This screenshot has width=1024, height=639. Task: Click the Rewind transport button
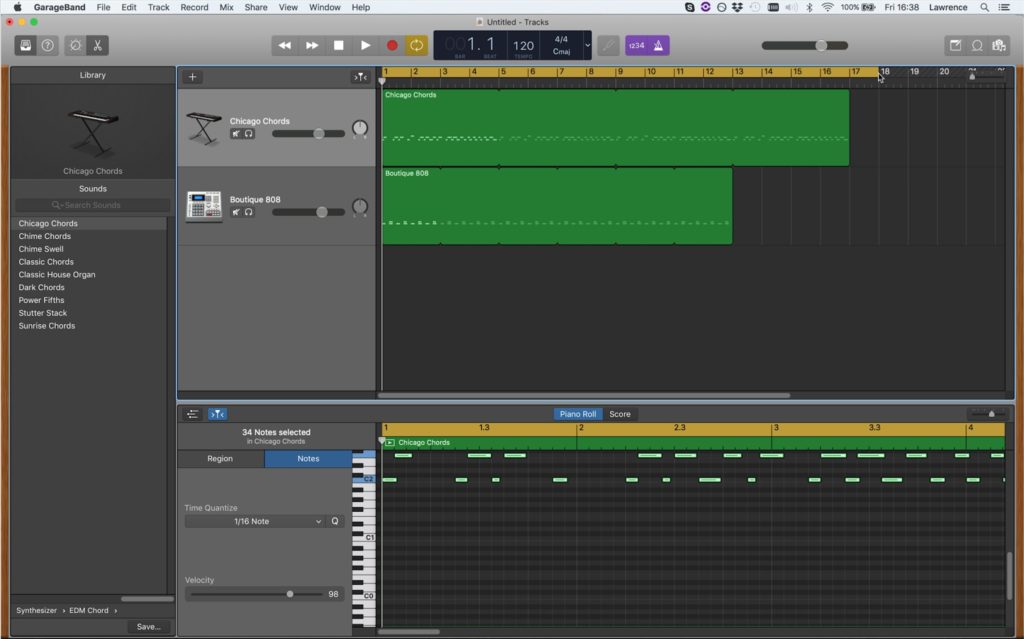(x=285, y=45)
